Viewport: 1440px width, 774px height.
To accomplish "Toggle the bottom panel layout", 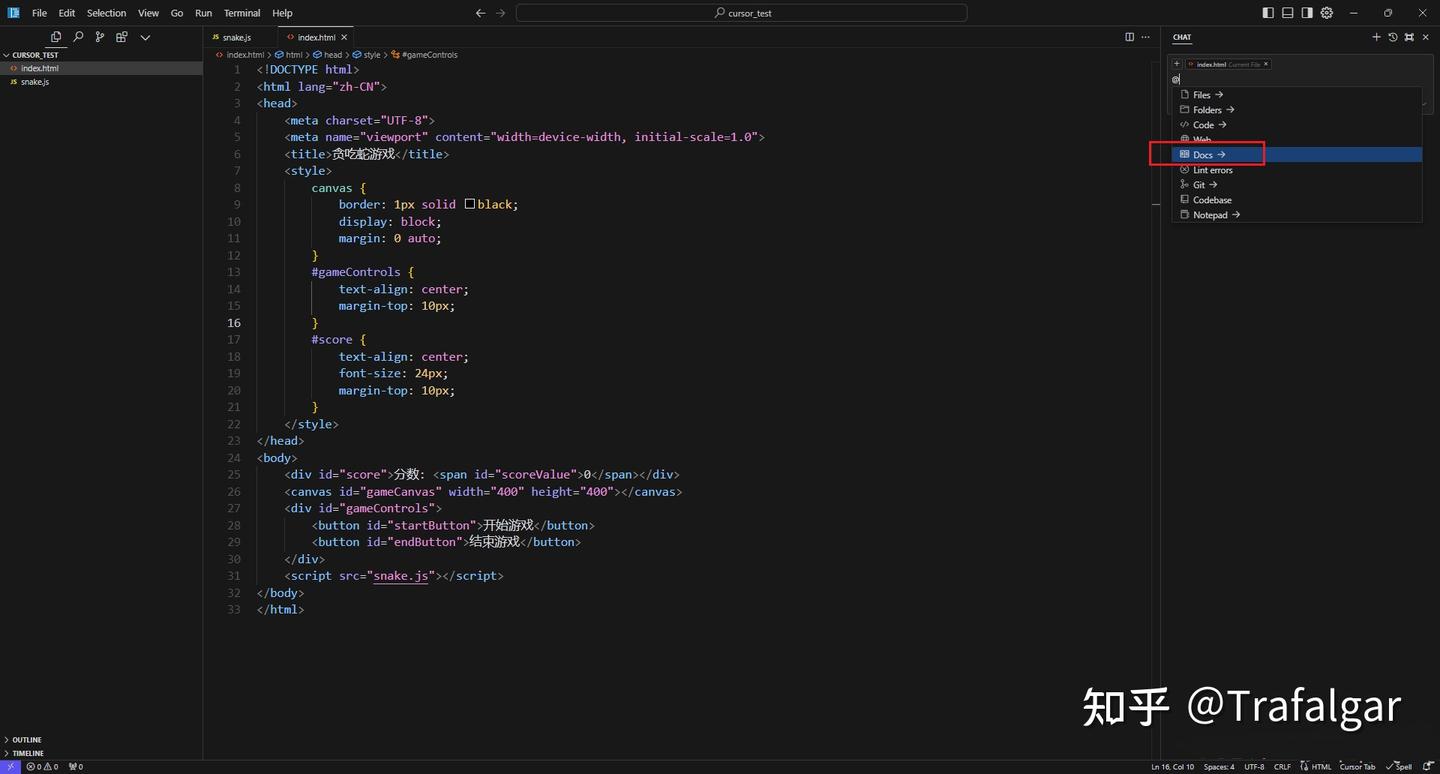I will click(1288, 13).
